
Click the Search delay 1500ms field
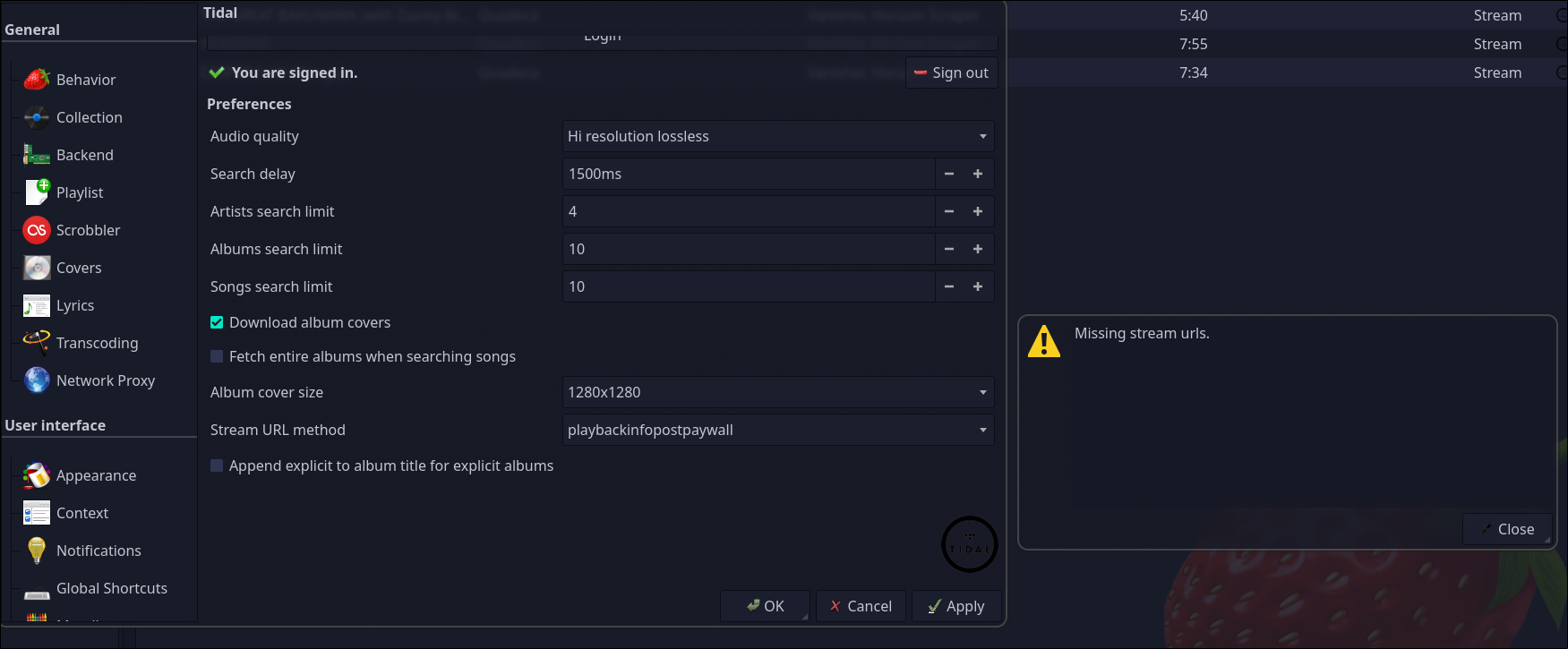pos(750,174)
